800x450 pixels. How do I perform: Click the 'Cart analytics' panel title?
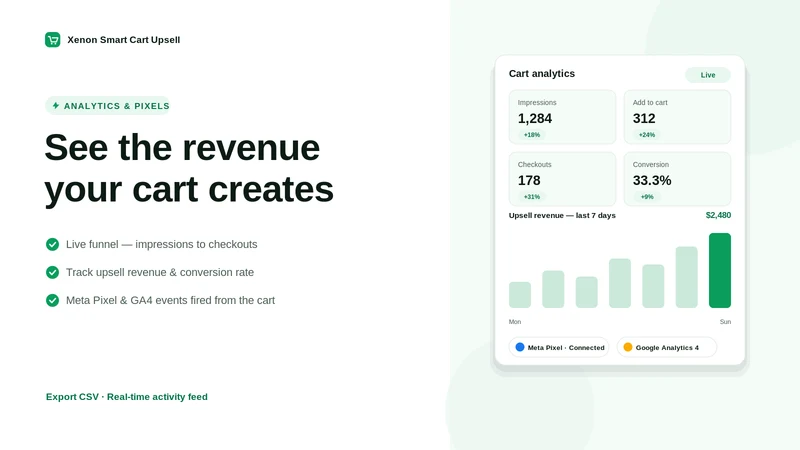click(542, 73)
